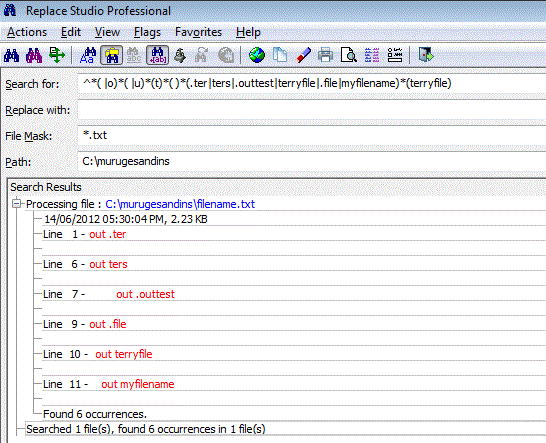Click the Path input field

312,161
